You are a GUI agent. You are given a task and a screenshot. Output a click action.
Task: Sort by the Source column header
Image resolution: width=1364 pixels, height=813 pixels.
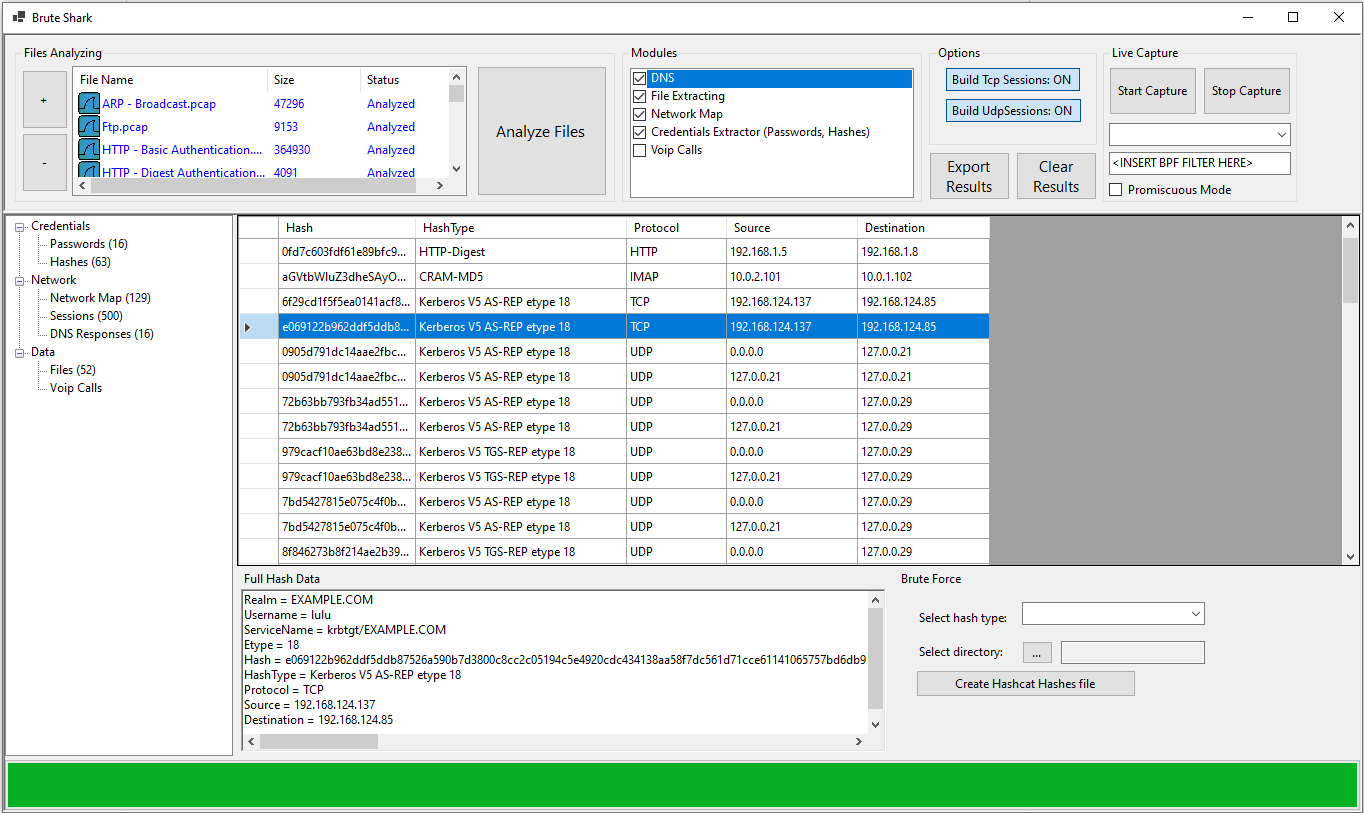(791, 228)
